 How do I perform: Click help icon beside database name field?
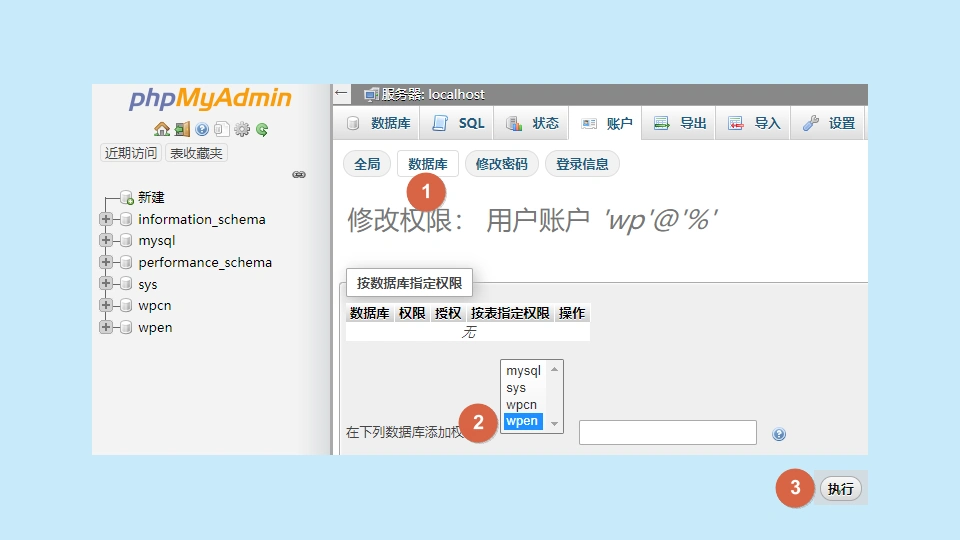[779, 434]
